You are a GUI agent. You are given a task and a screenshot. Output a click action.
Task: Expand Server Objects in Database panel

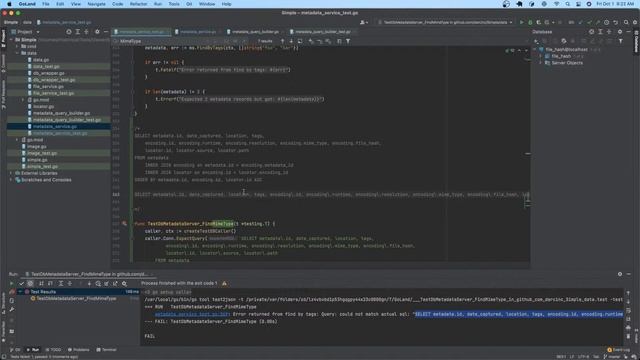(541, 63)
